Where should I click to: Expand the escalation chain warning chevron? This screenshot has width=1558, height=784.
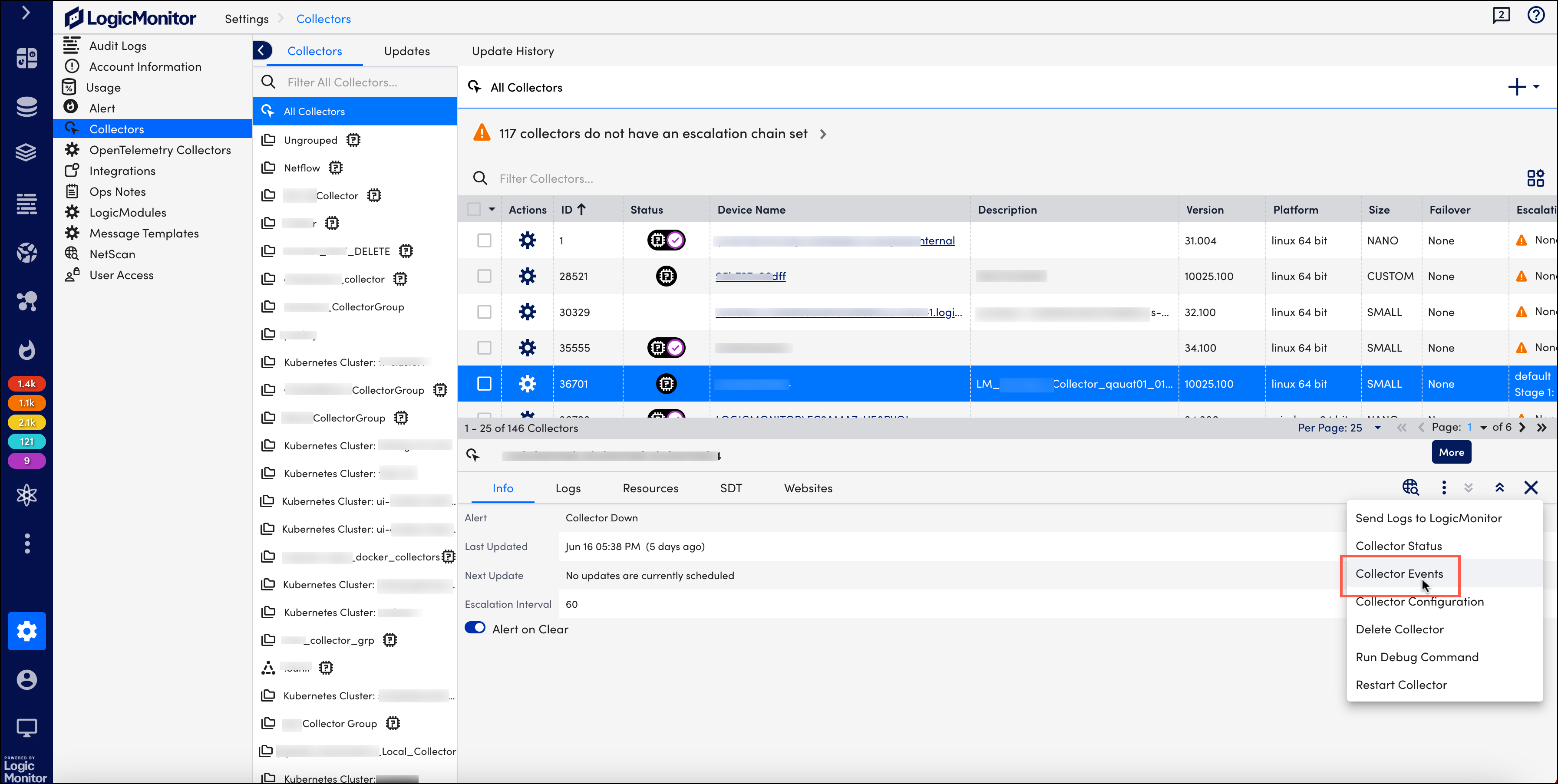[823, 134]
